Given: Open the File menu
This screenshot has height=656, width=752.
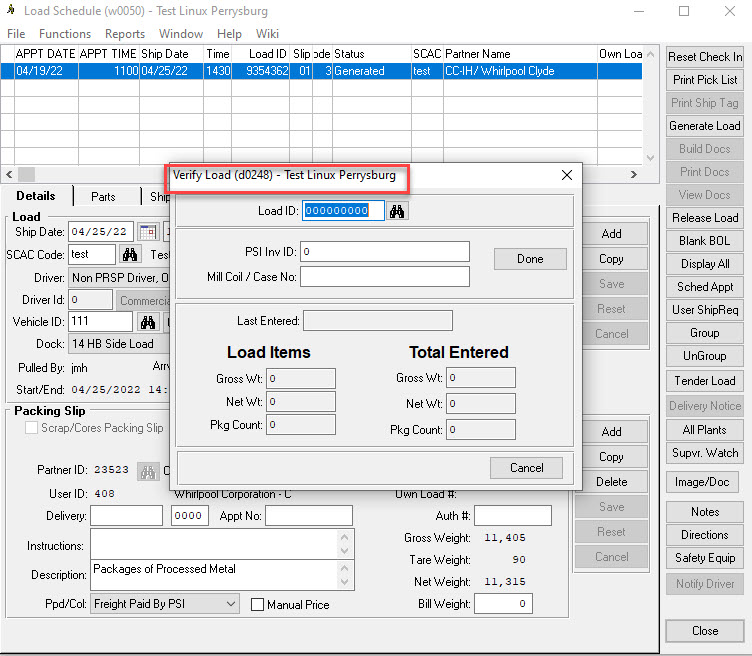Looking at the screenshot, I should coord(16,34).
